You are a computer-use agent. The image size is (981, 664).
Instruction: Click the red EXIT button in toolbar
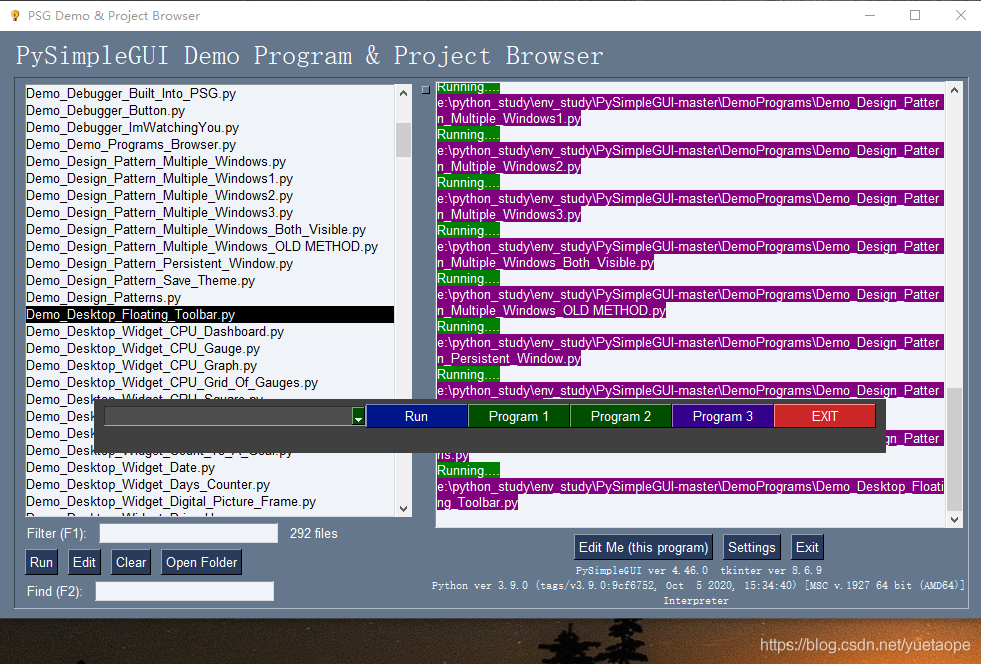[825, 417]
